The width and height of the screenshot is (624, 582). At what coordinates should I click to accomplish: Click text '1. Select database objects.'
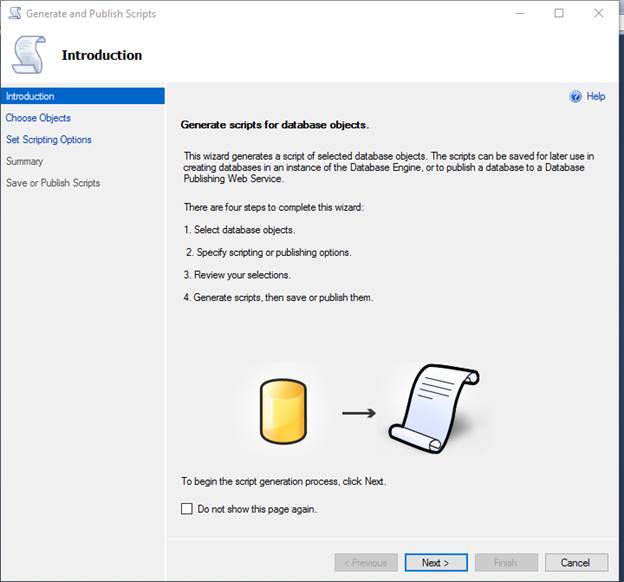point(239,230)
